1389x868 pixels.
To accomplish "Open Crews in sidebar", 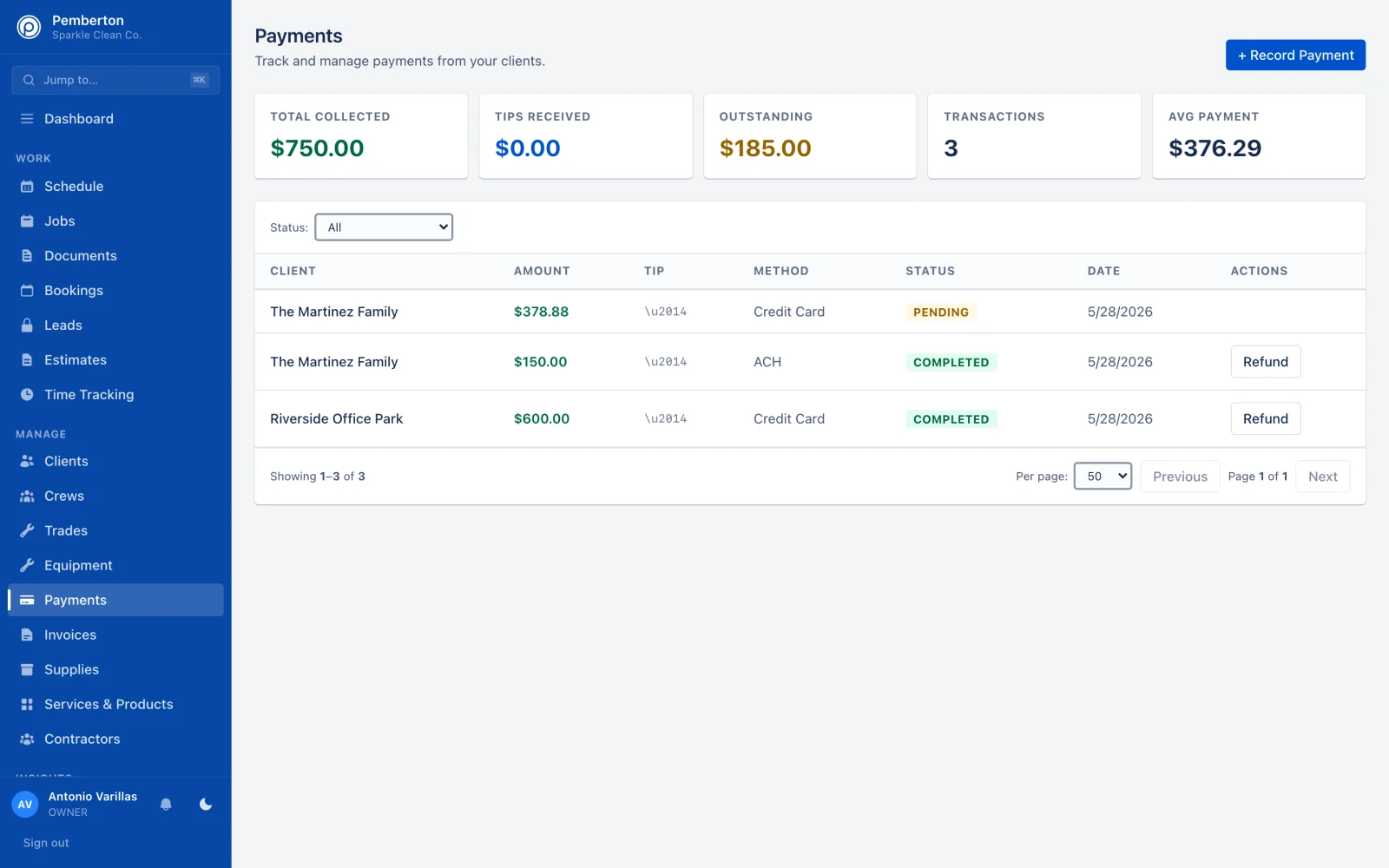I will (115, 496).
